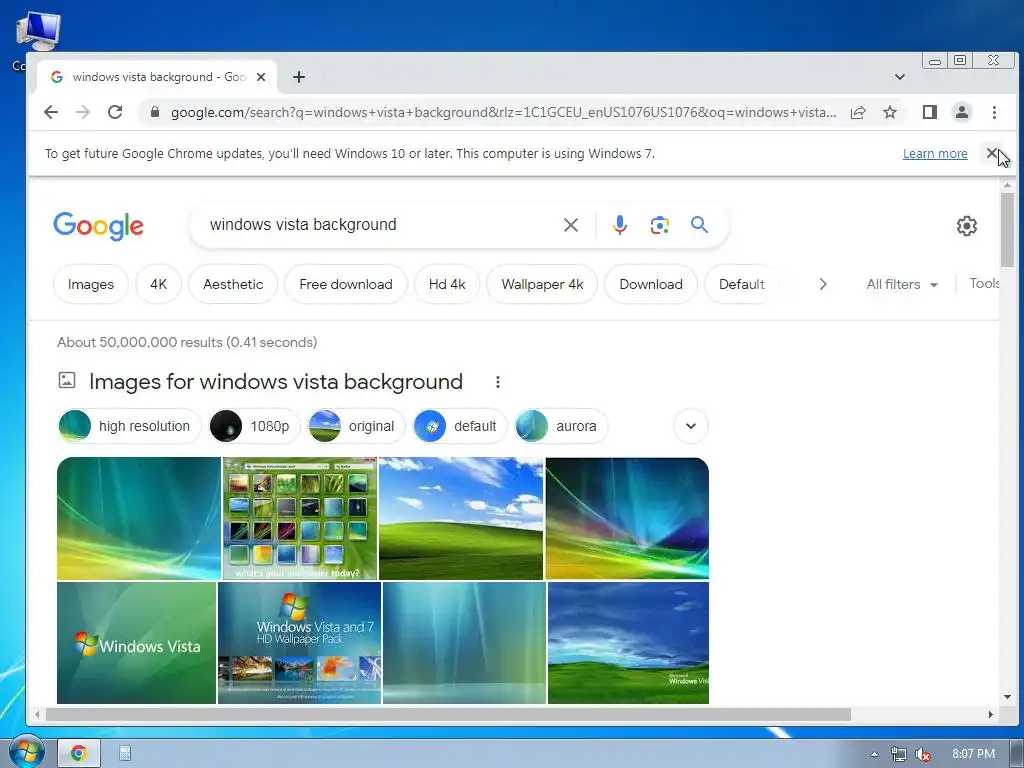This screenshot has width=1024, height=768.
Task: Bookmark this tab with star icon
Action: (x=889, y=112)
